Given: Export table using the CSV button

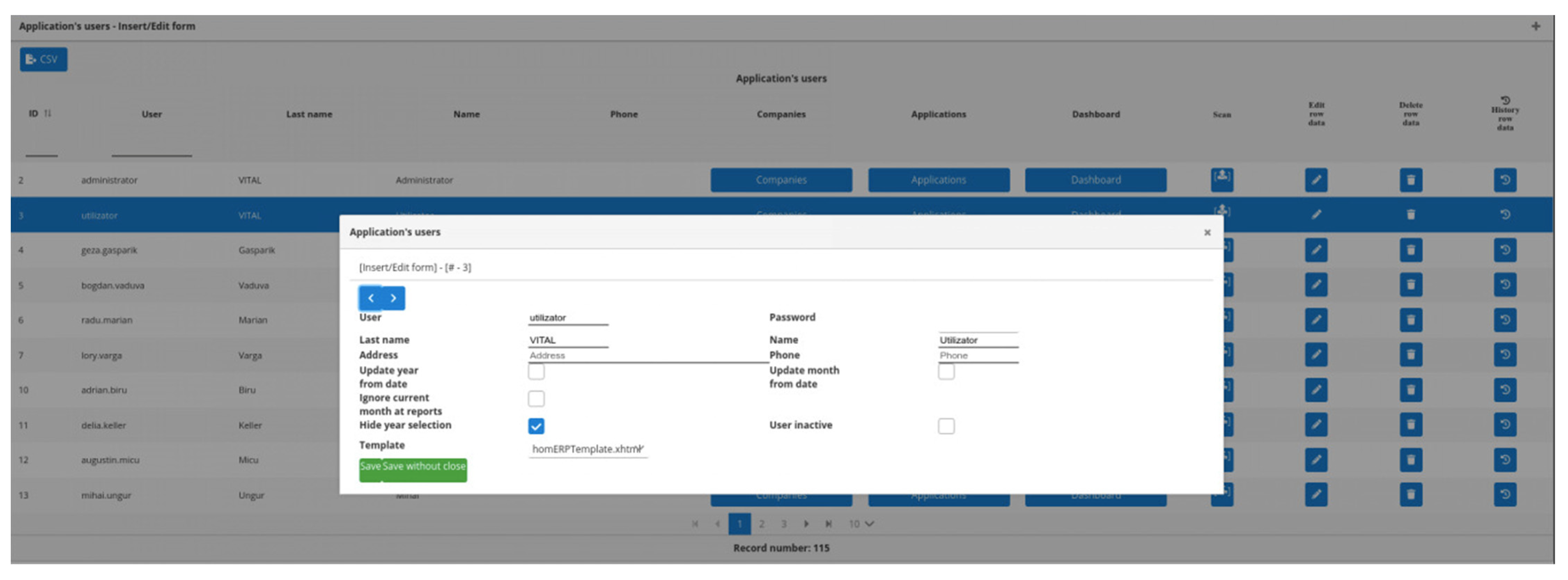Looking at the screenshot, I should point(43,60).
